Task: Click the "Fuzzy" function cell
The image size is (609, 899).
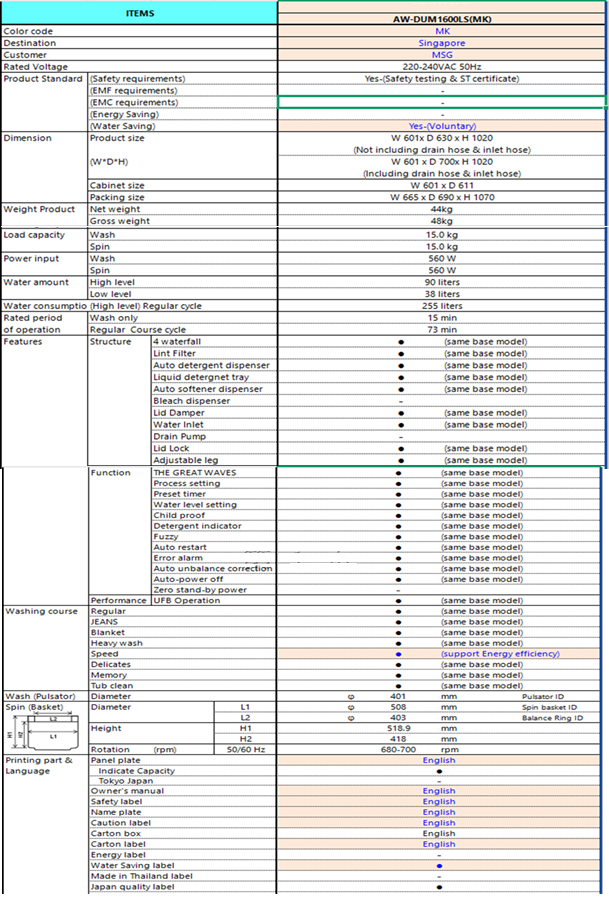Action: tap(214, 537)
